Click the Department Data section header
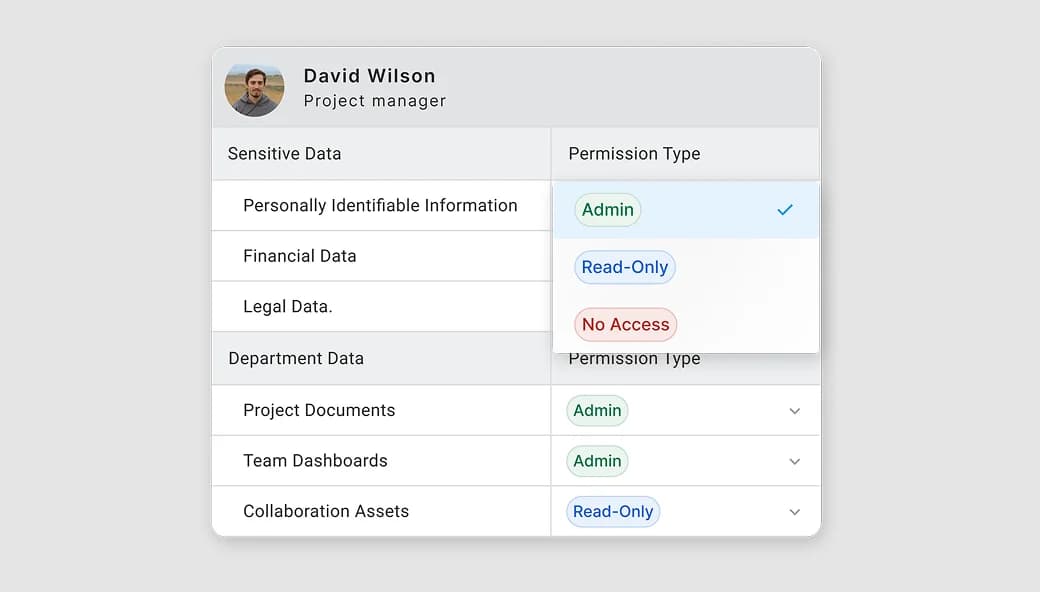 tap(296, 359)
